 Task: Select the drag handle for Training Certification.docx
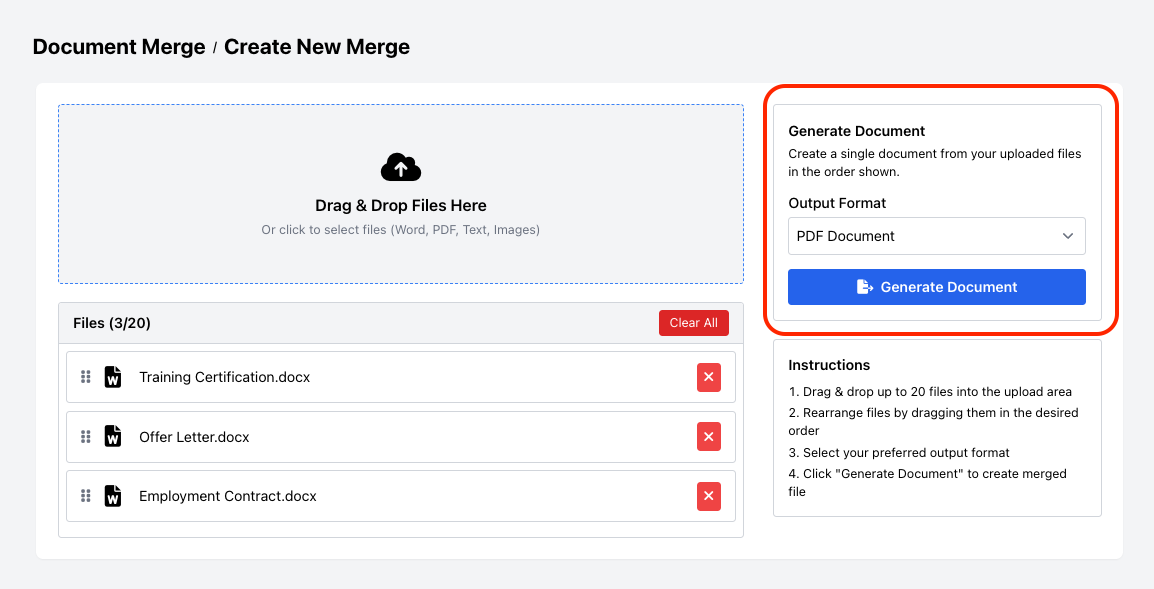(x=86, y=377)
